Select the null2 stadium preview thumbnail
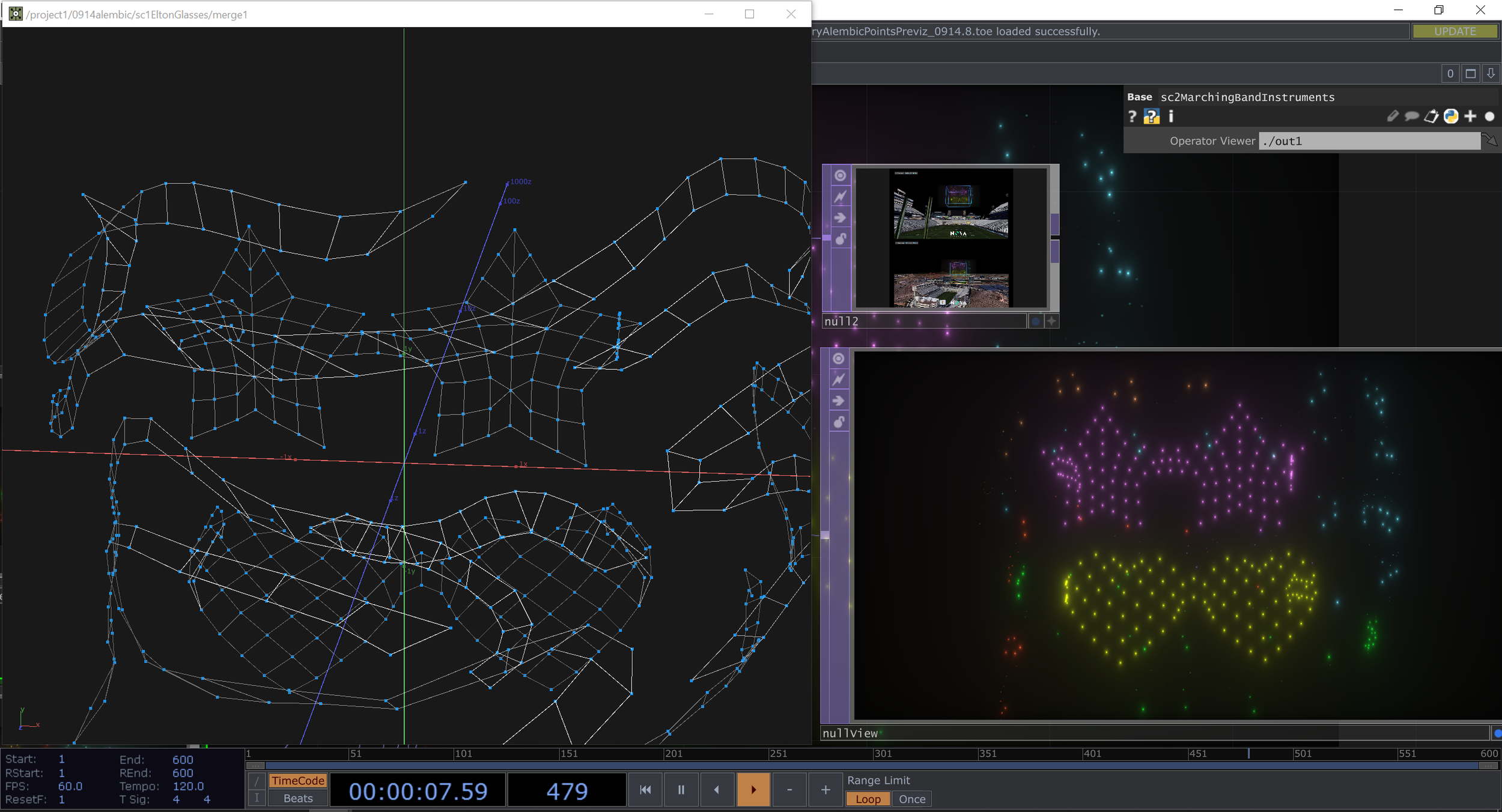The image size is (1502, 812). coord(951,238)
